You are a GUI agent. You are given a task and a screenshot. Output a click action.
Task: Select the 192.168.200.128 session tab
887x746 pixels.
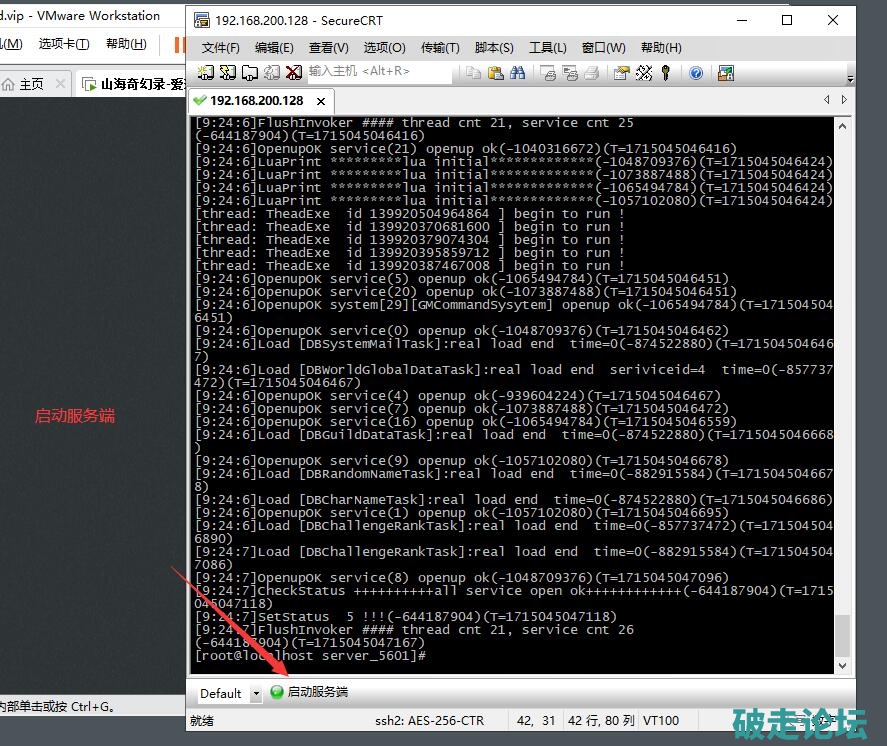pyautogui.click(x=255, y=101)
